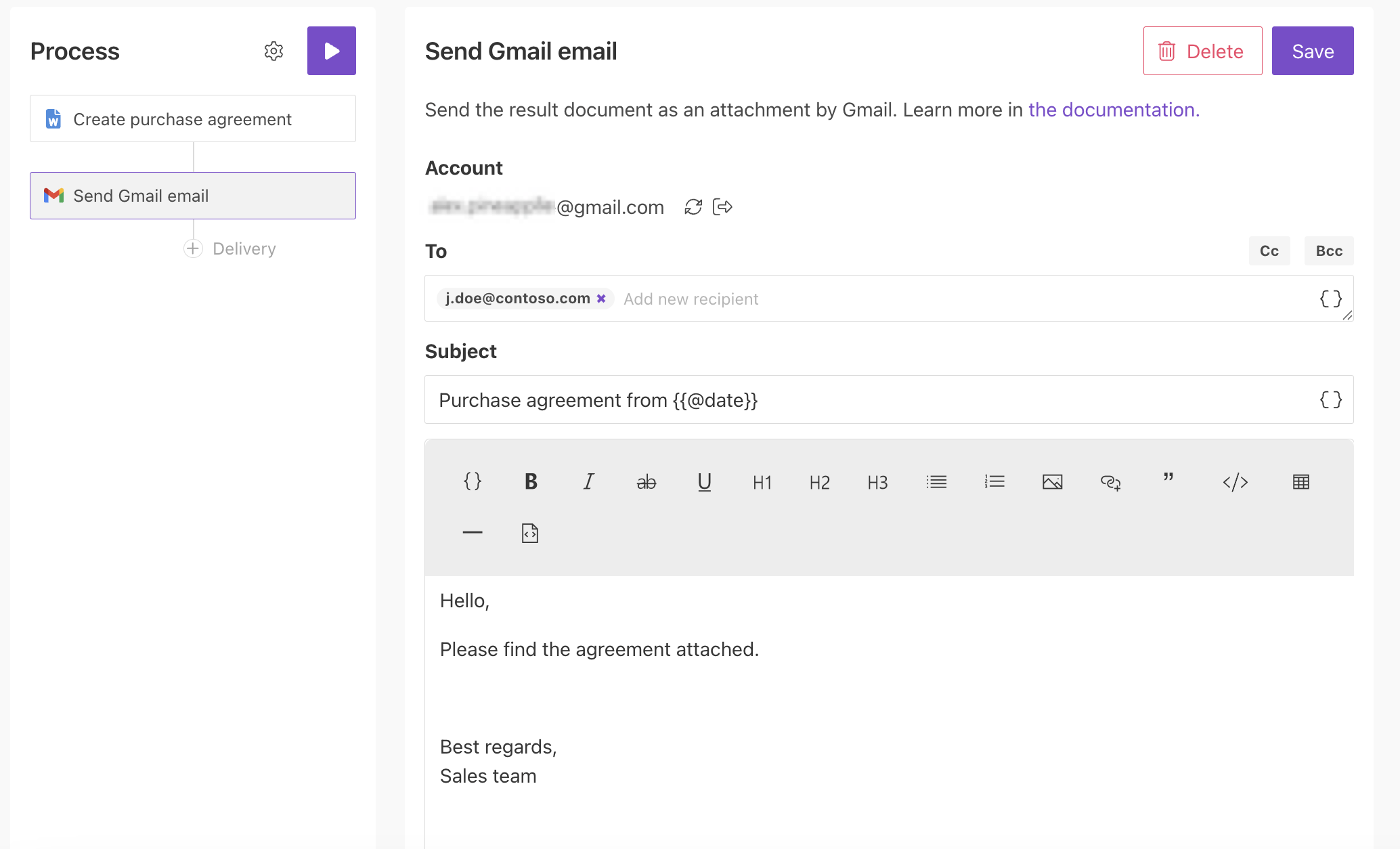Apply a bulleted list
Image resolution: width=1400 pixels, height=849 pixels.
tap(936, 482)
